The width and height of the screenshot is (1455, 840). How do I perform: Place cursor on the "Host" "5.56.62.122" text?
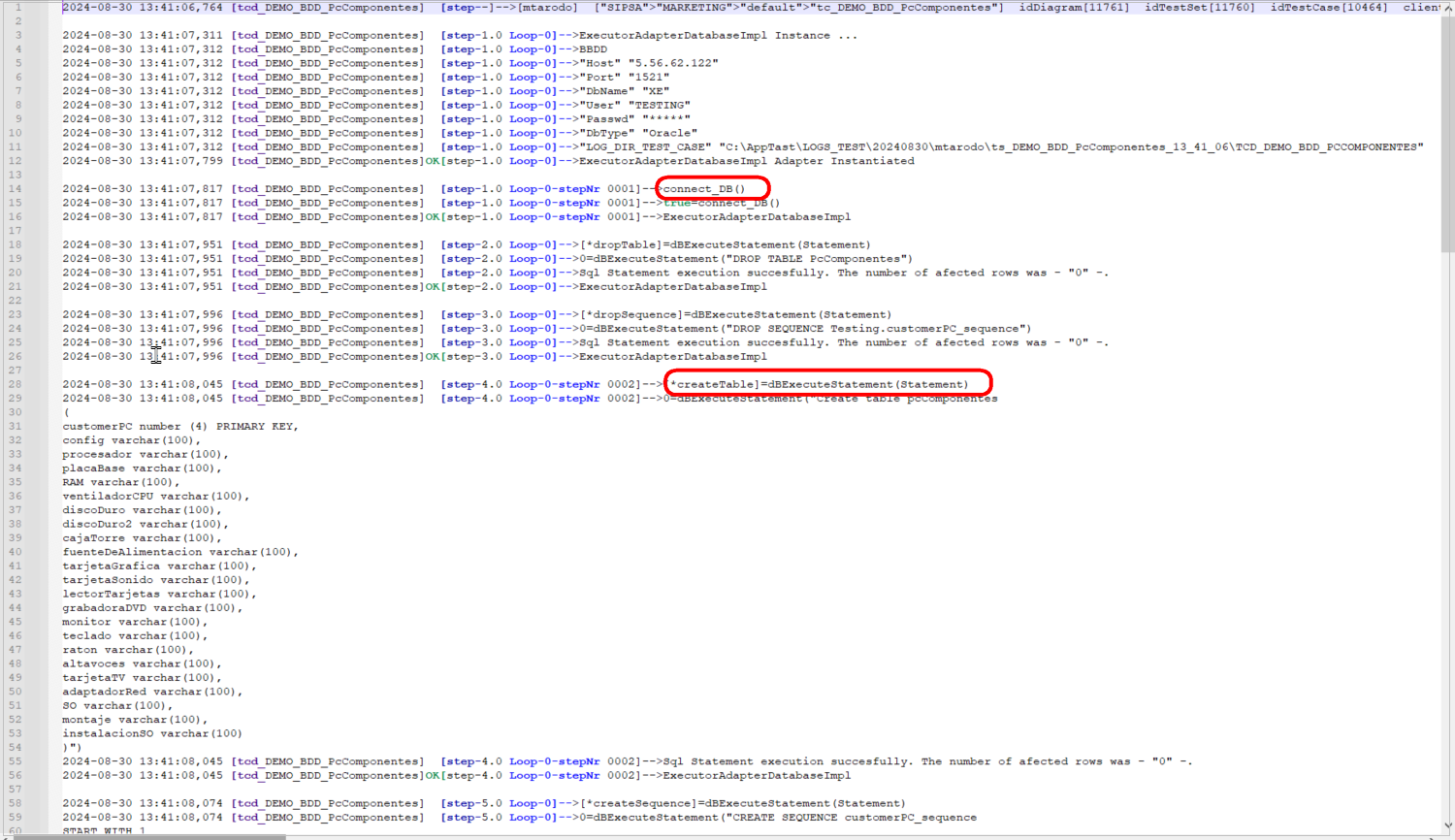(x=649, y=63)
